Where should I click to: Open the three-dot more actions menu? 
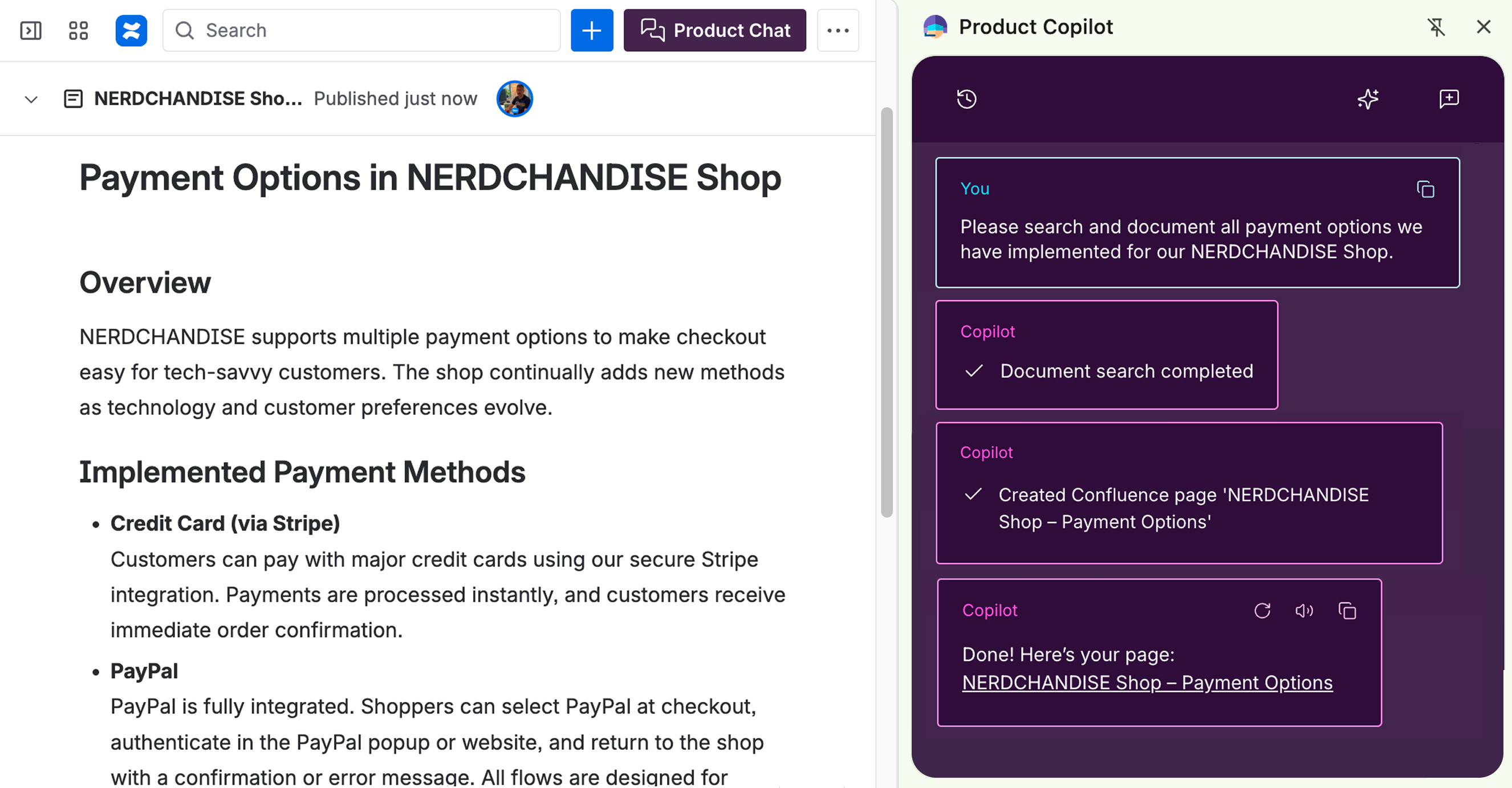click(x=838, y=31)
